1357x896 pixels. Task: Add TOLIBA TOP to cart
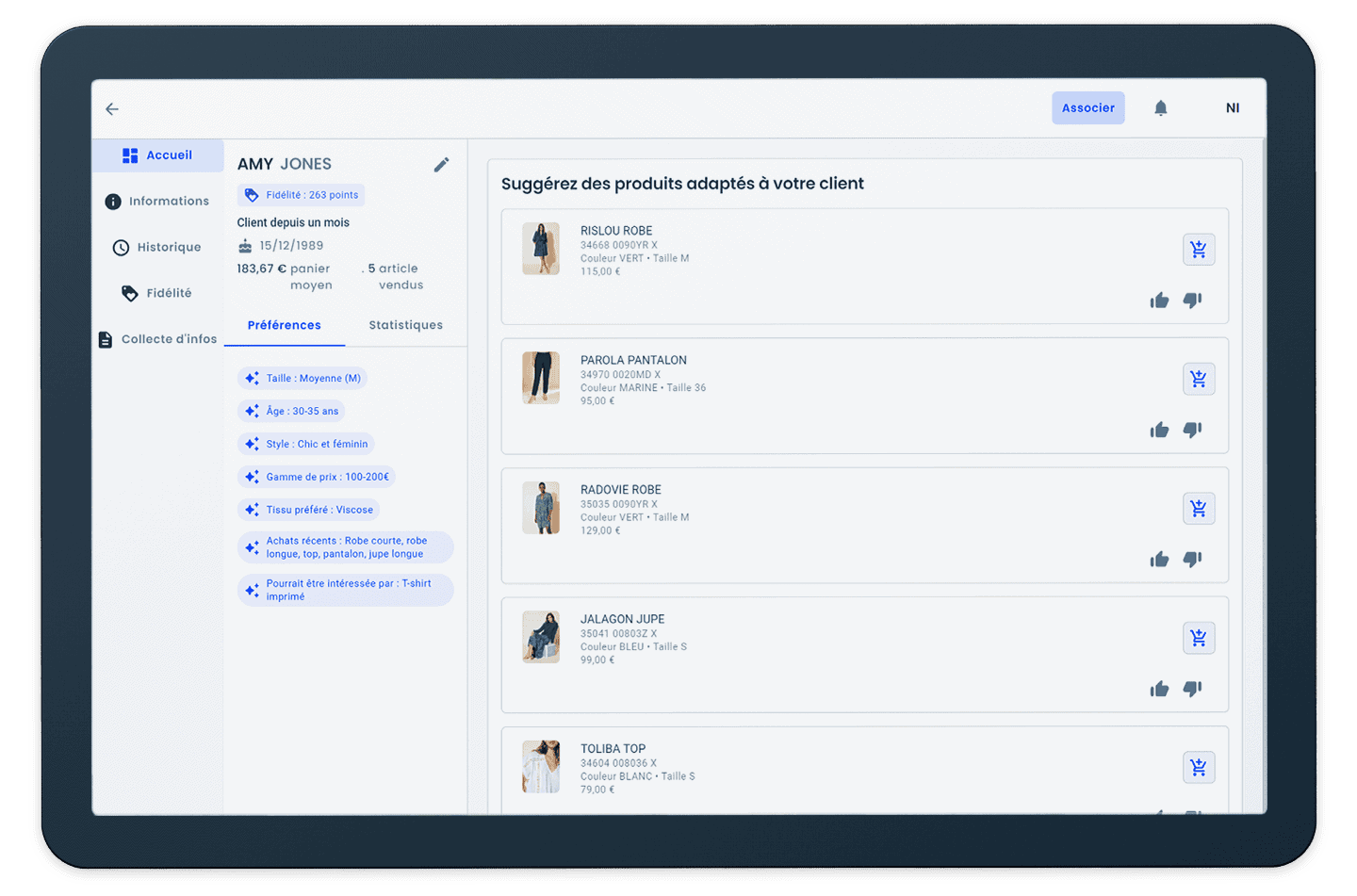(x=1198, y=767)
